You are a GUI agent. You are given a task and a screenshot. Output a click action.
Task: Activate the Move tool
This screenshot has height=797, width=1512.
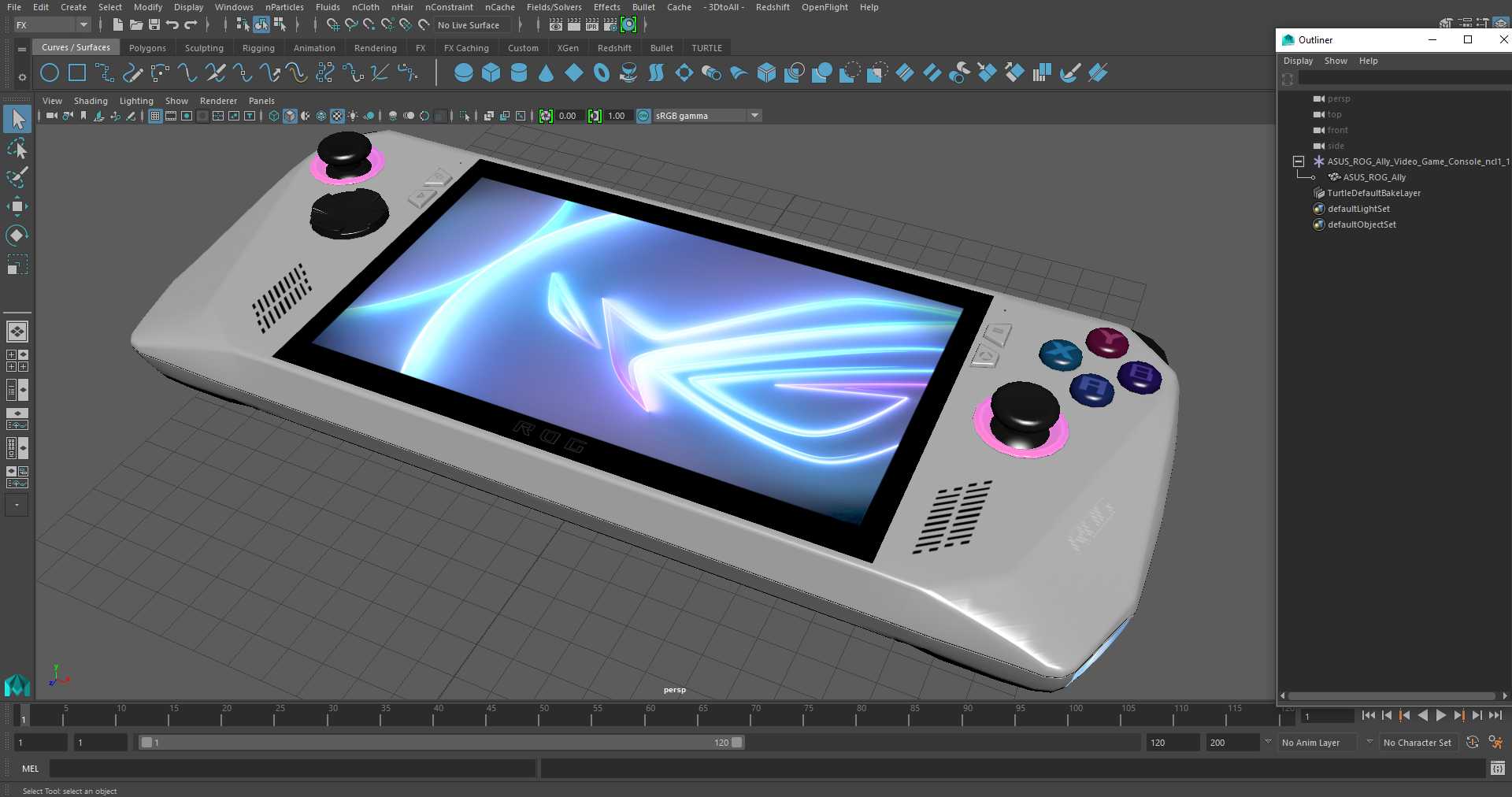coord(17,206)
